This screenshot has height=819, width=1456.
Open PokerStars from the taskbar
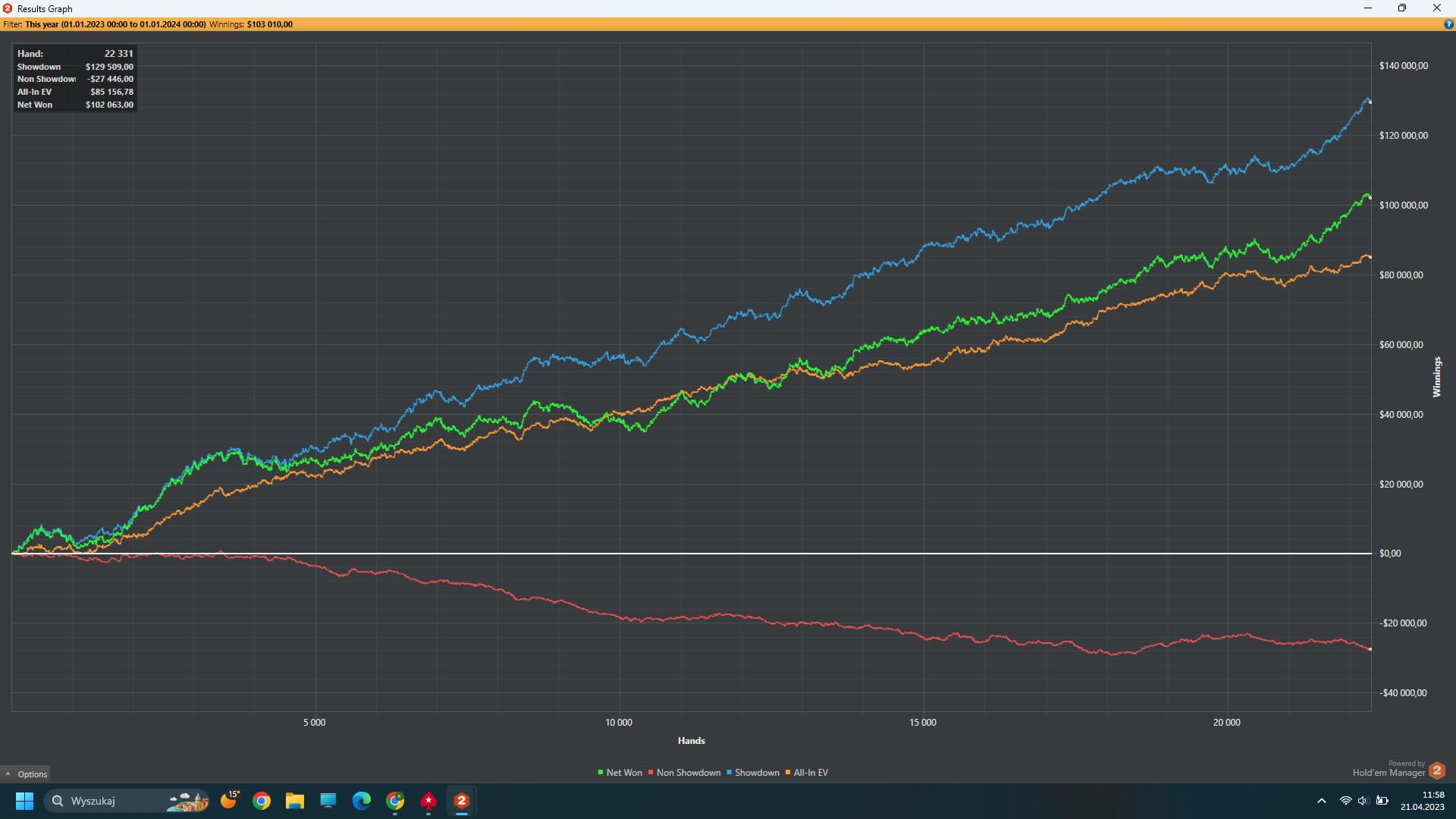pos(428,801)
